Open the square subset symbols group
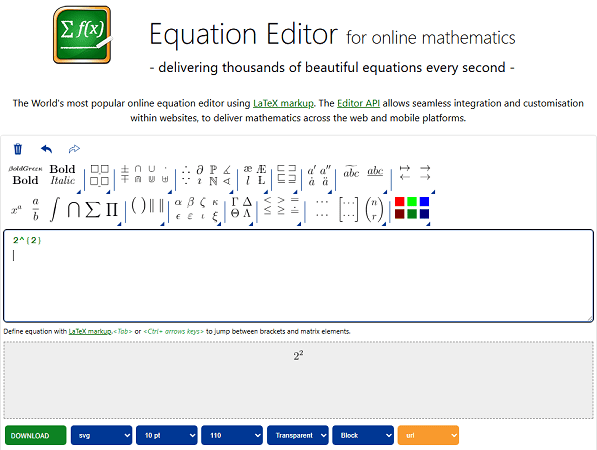Screen dimensions: 597x450 pyautogui.click(x=286, y=174)
